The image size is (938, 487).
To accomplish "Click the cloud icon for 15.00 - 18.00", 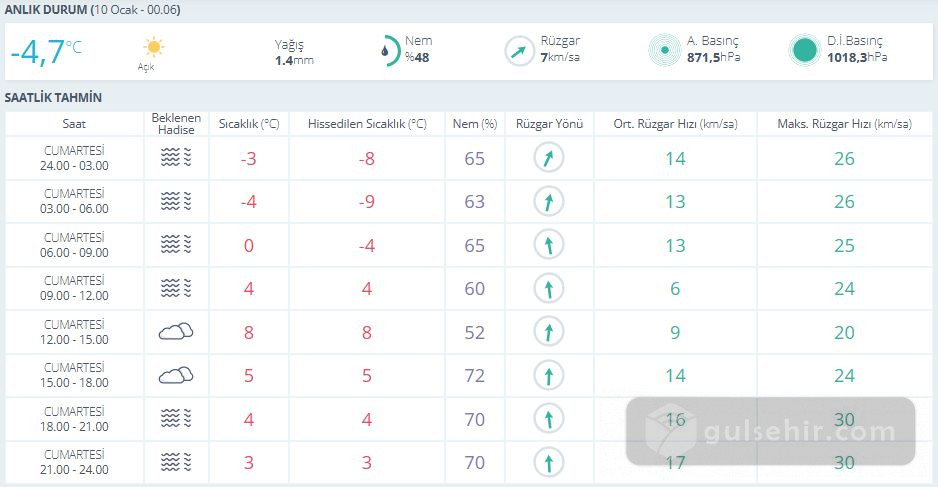I will (176, 375).
